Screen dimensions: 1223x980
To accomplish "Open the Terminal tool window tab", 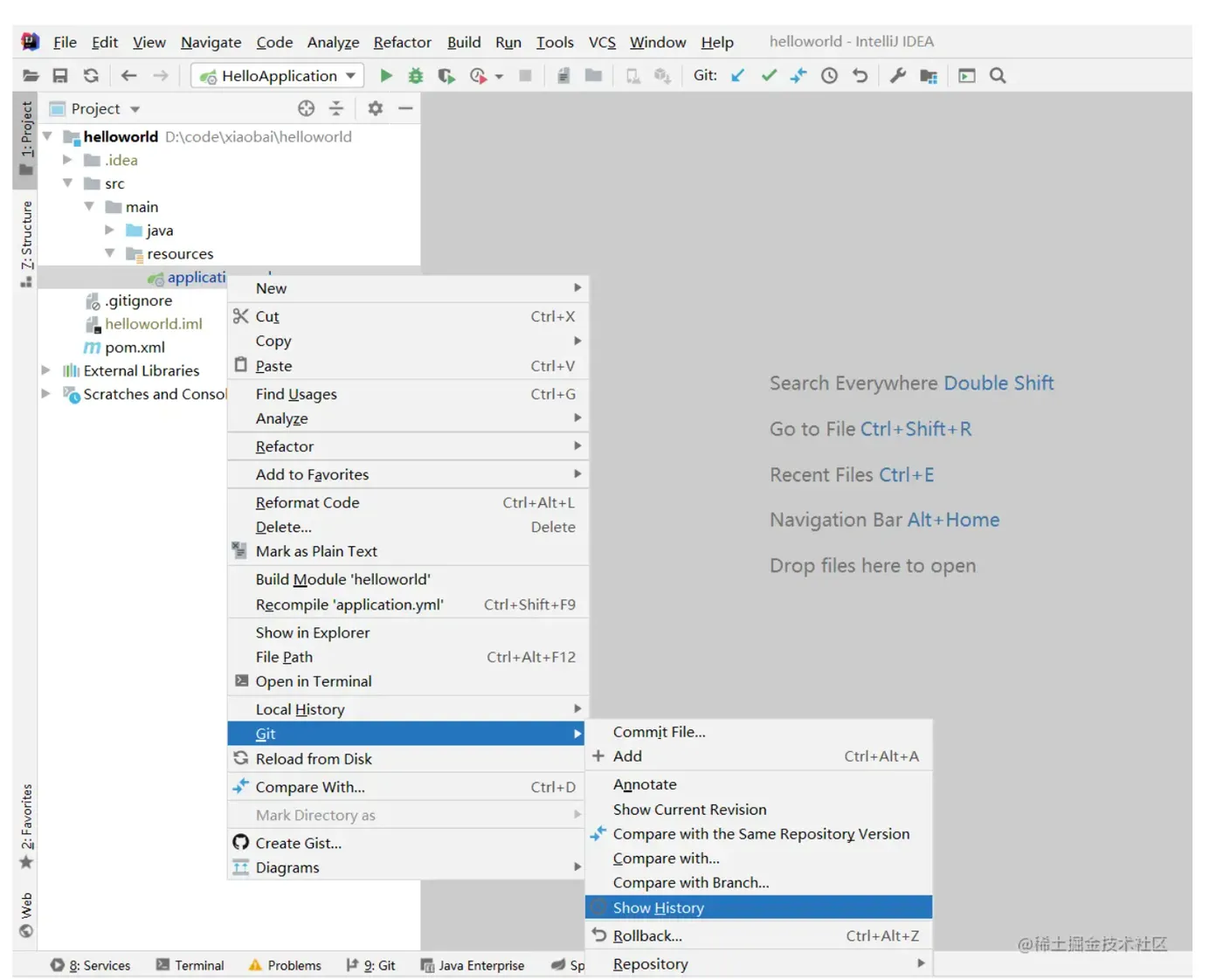I will [190, 965].
